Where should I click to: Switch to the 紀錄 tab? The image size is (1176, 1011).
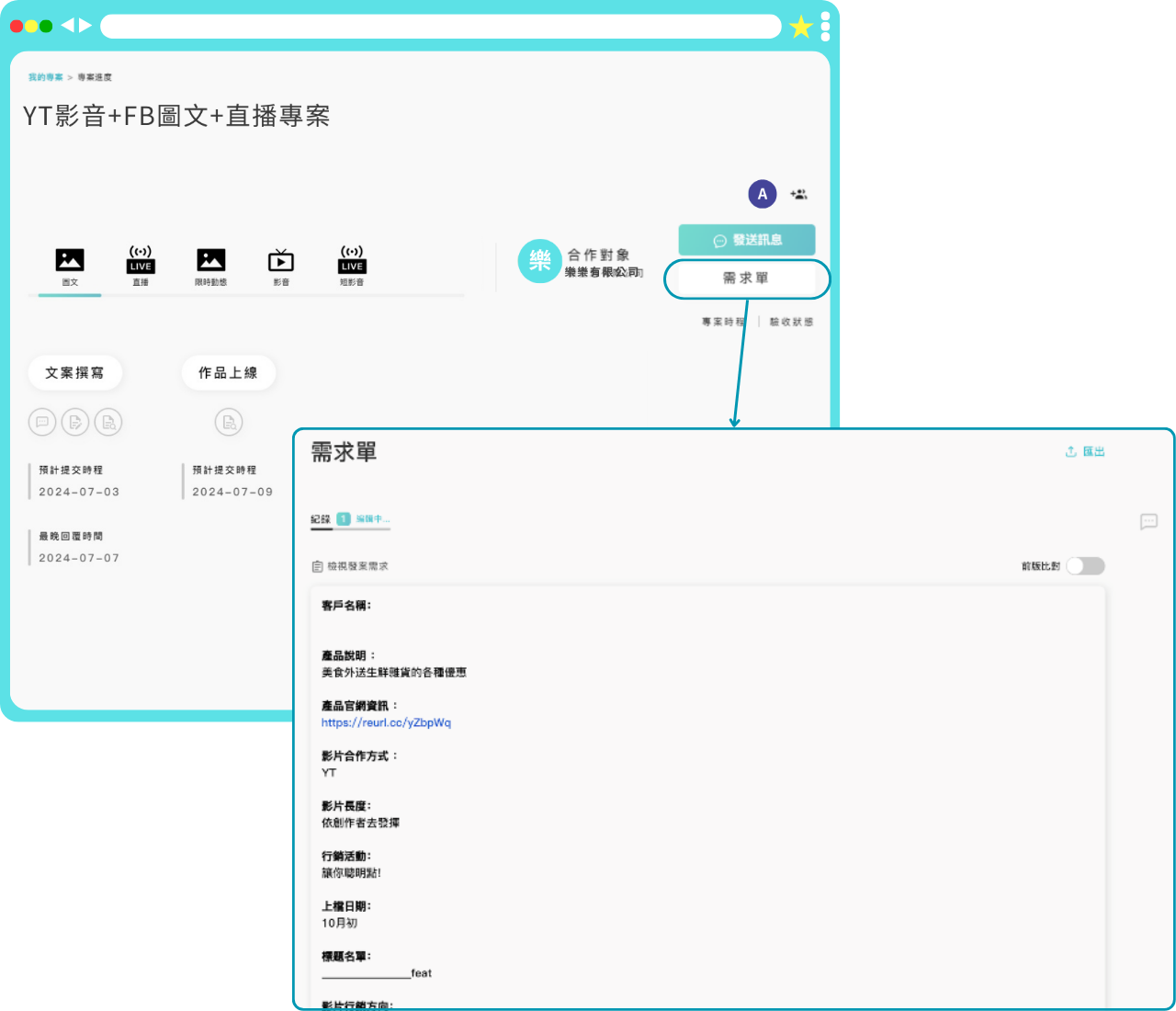point(321,519)
